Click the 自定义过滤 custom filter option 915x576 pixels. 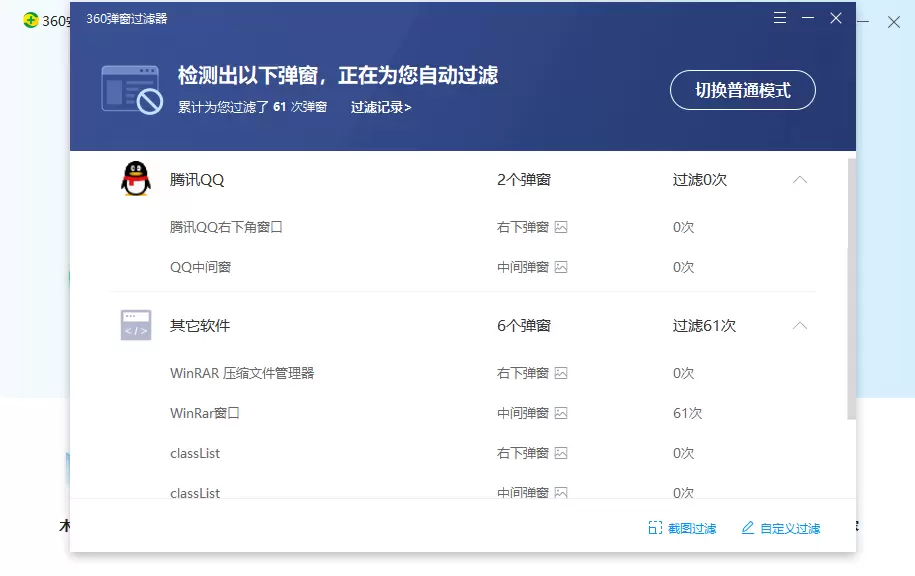click(x=780, y=528)
